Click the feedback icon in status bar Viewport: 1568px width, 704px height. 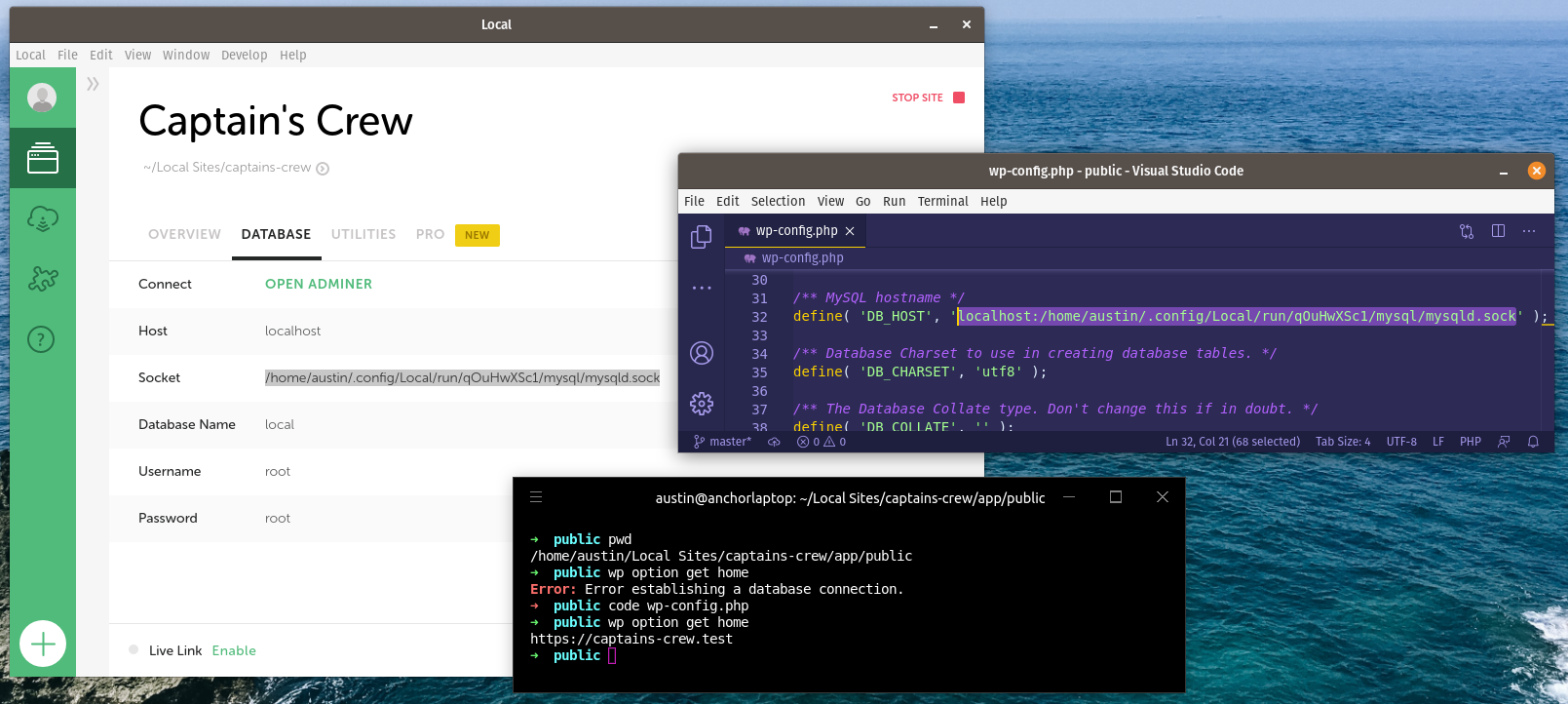pyautogui.click(x=1504, y=442)
